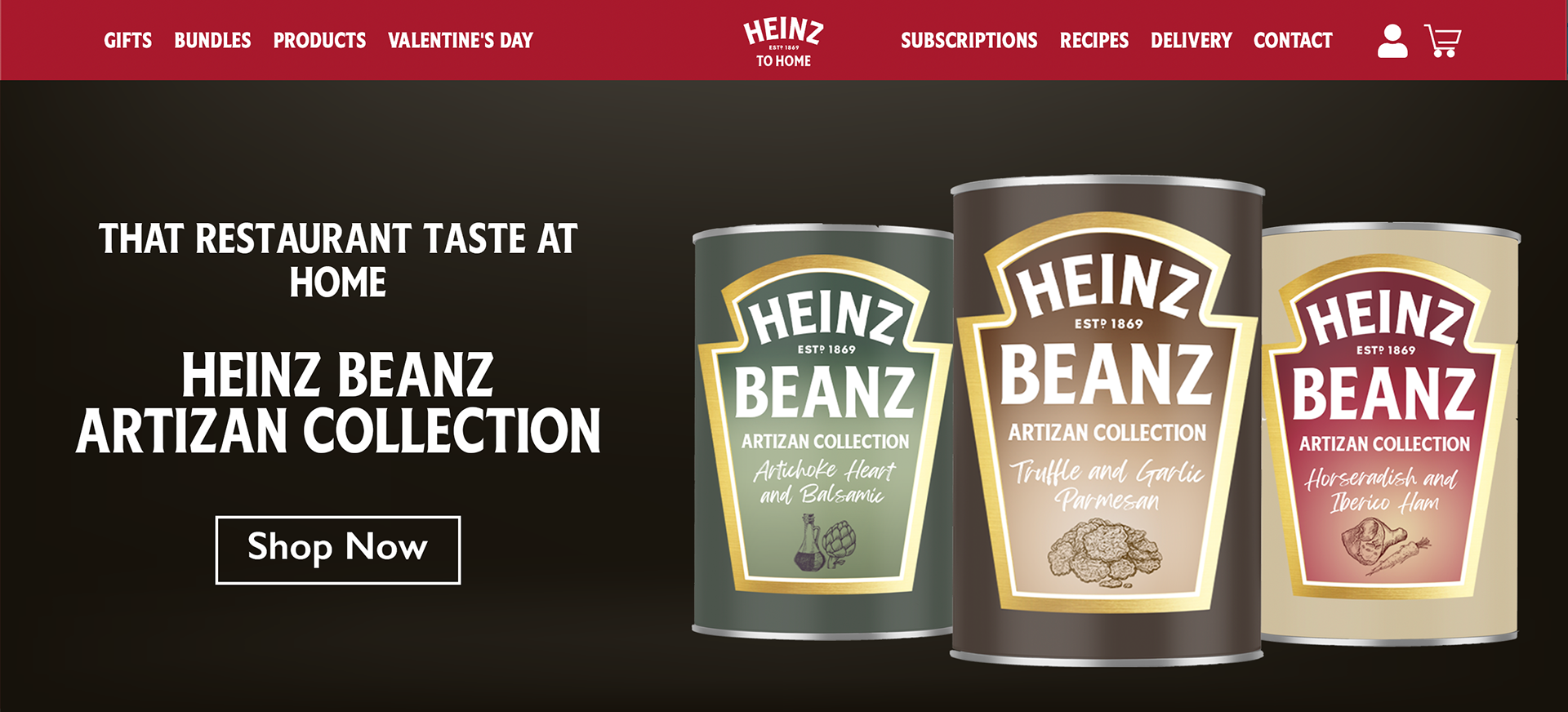Click the artichoke and bottle illustration
Viewport: 1568px width, 712px height.
825,541
